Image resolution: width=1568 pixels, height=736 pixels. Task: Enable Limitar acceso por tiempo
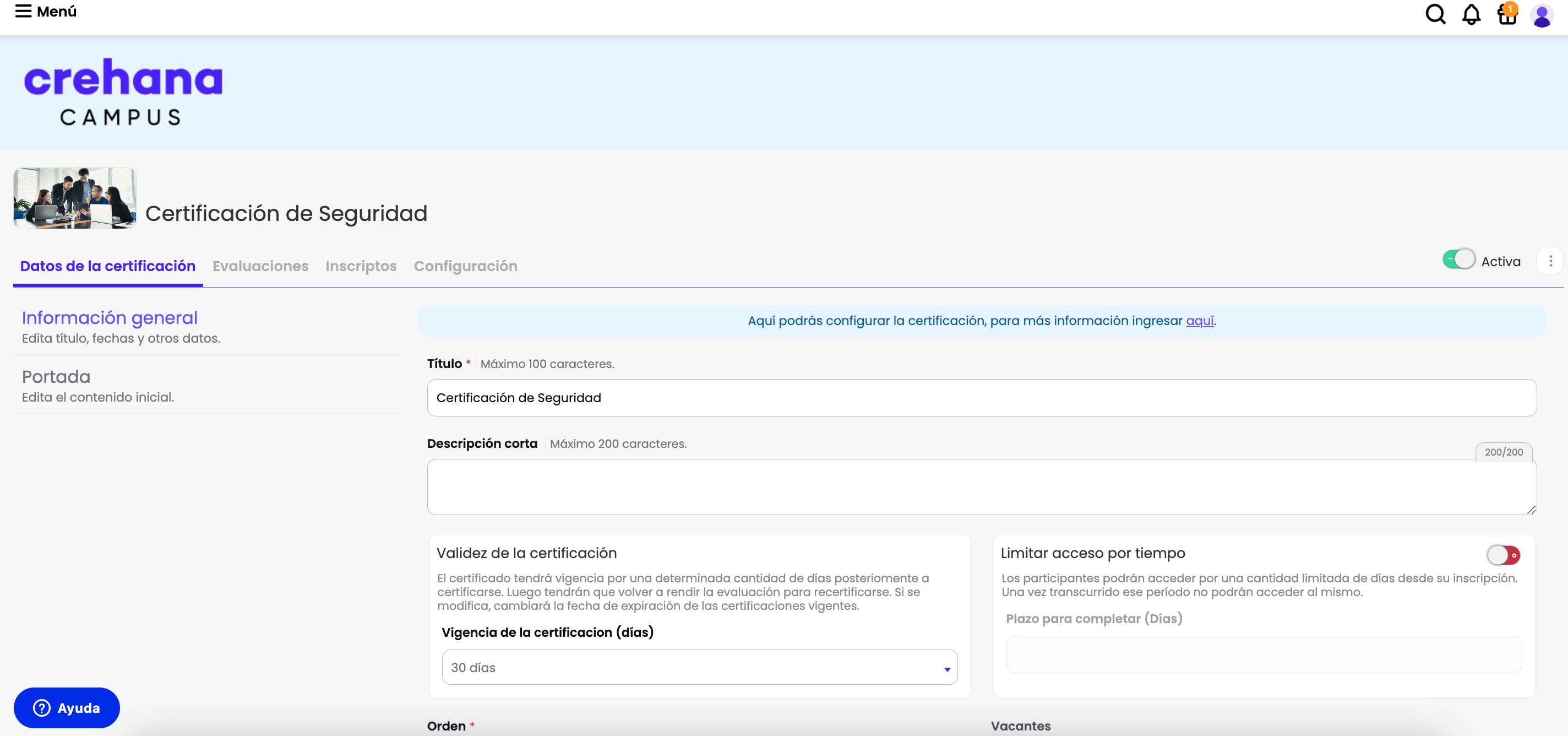(x=1502, y=555)
